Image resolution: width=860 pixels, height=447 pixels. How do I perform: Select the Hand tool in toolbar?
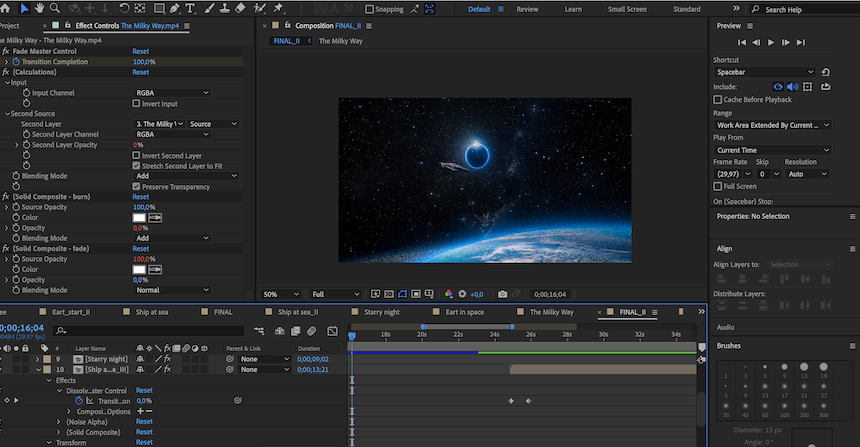tap(39, 9)
